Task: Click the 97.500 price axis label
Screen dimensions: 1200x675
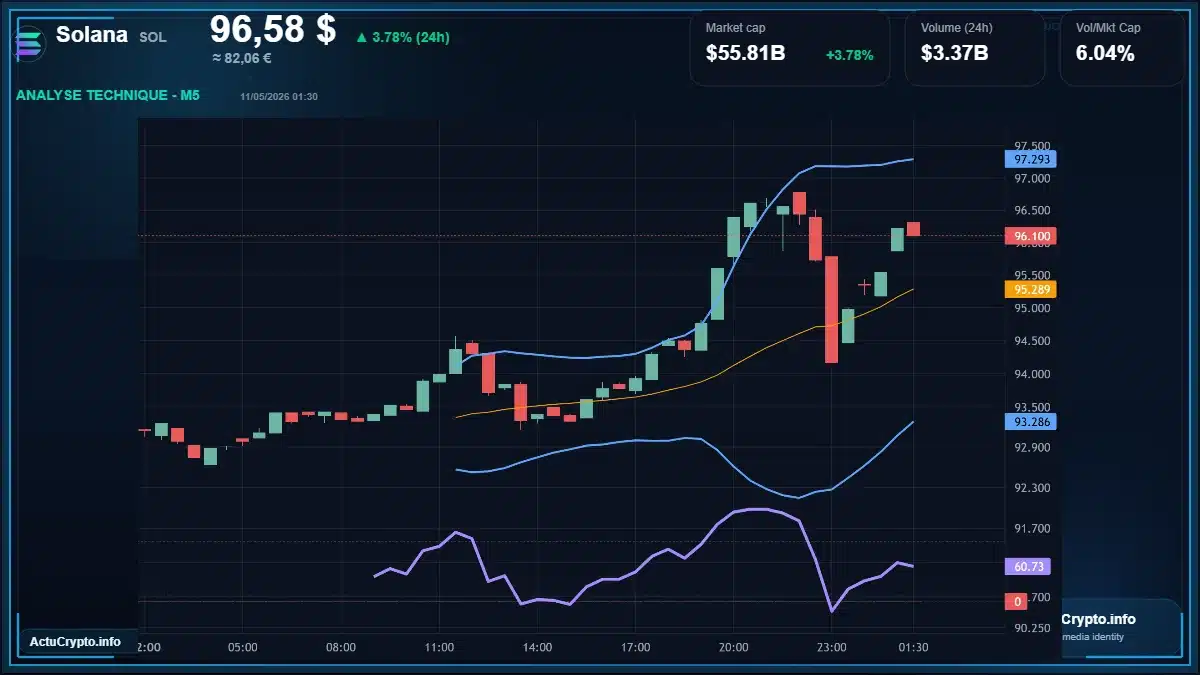Action: 1032,146
